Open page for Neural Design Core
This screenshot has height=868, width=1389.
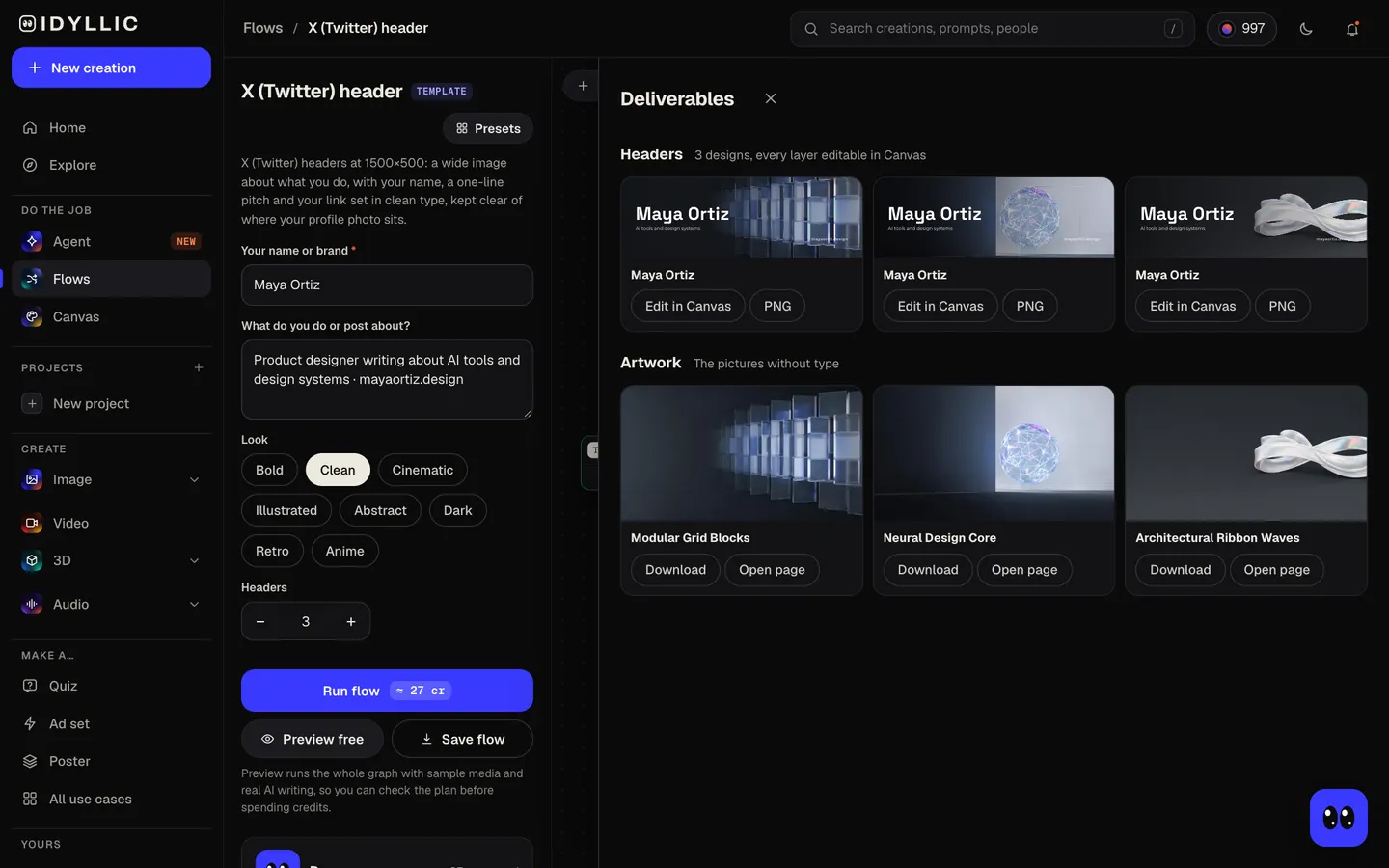click(1024, 570)
